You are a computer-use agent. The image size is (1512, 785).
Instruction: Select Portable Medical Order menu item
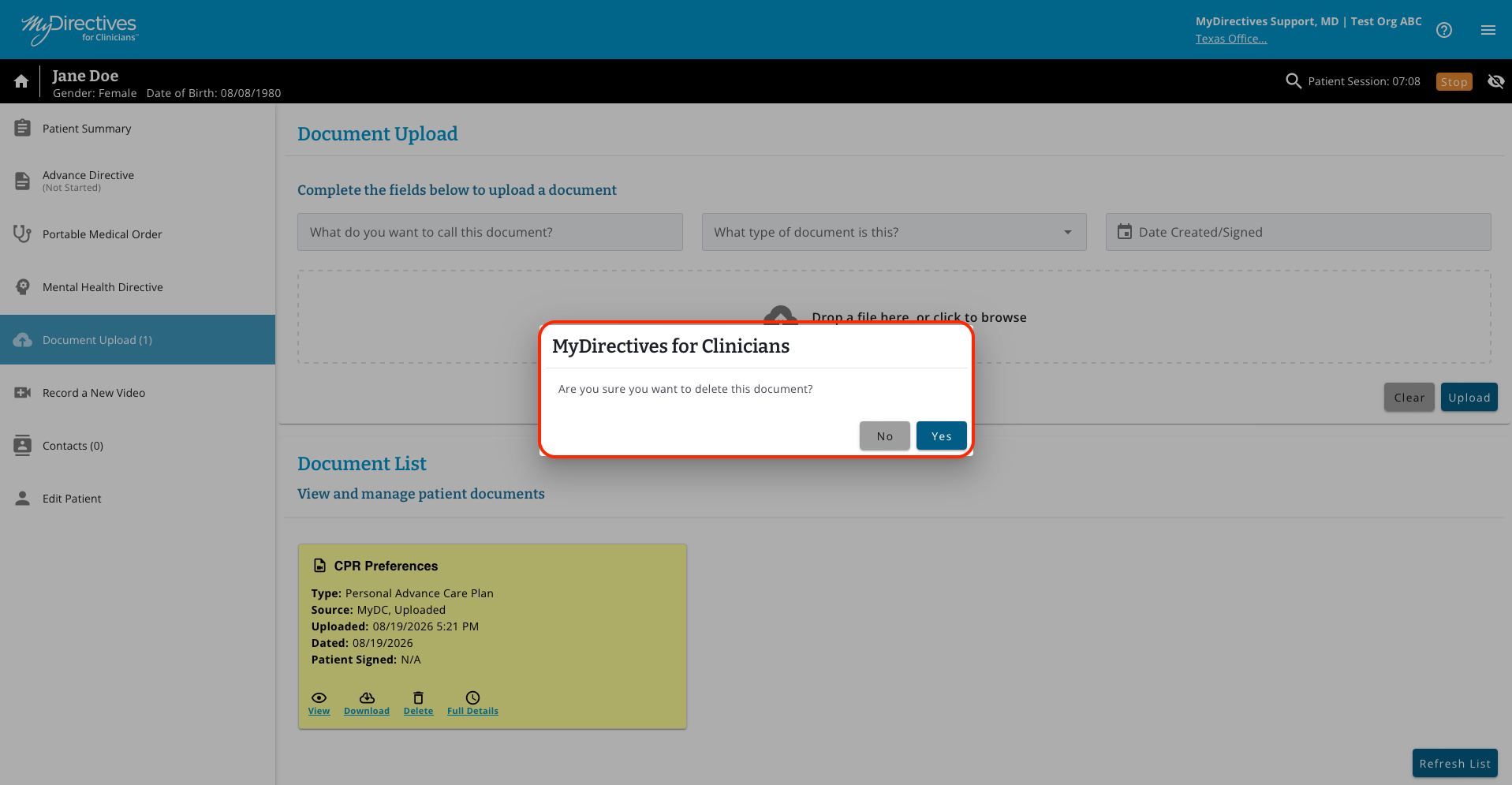[137, 234]
